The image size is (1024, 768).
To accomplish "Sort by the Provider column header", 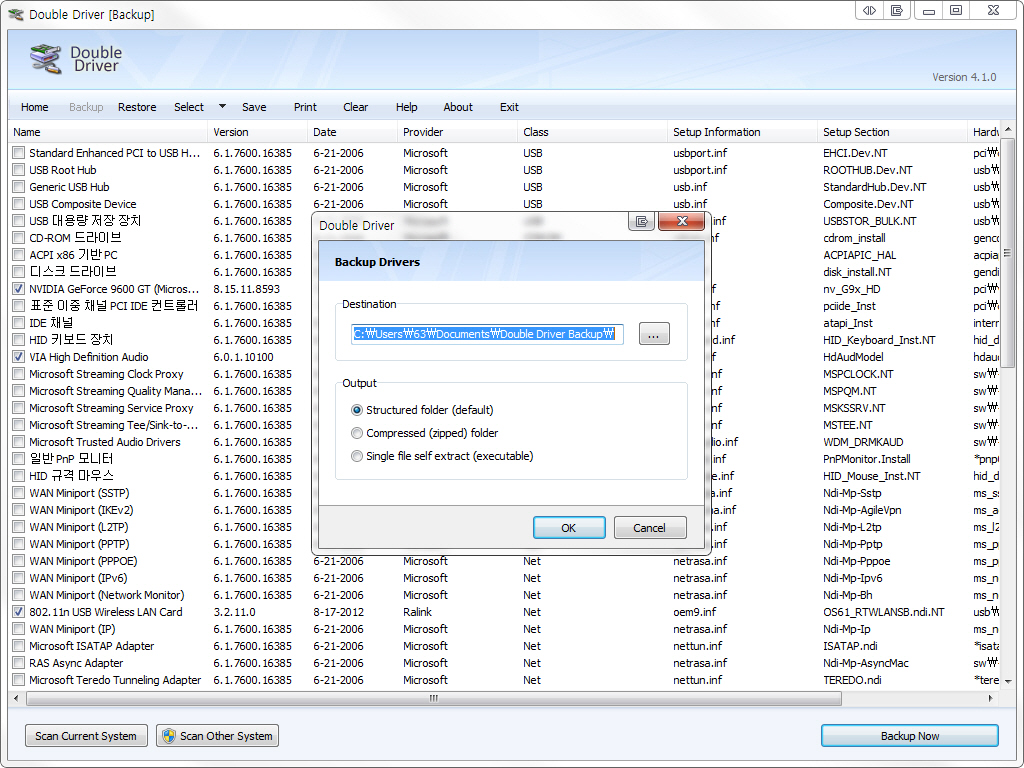I will 457,132.
